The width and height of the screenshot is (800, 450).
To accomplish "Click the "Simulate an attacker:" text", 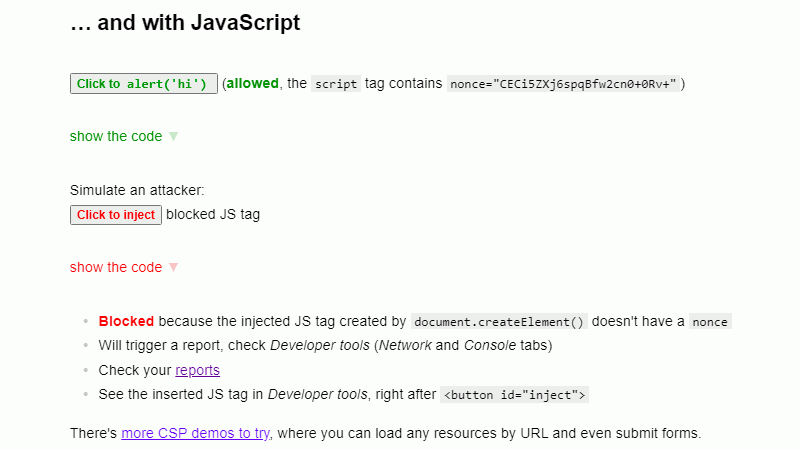I will (137, 190).
